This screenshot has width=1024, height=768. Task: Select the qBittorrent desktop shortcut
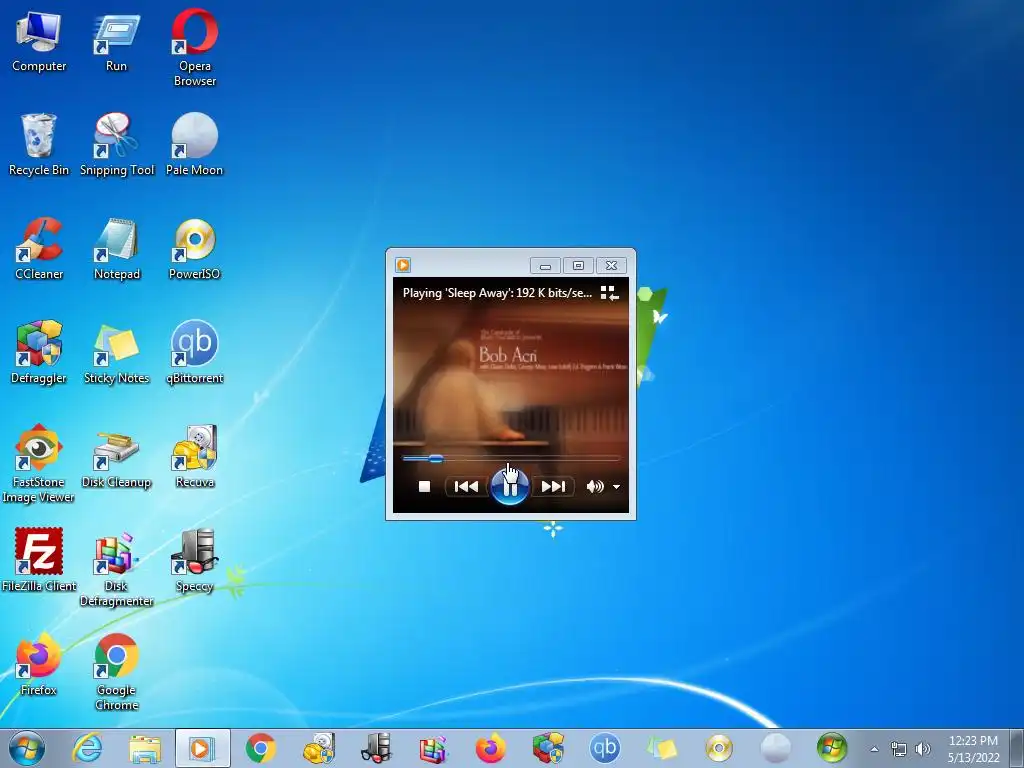195,353
